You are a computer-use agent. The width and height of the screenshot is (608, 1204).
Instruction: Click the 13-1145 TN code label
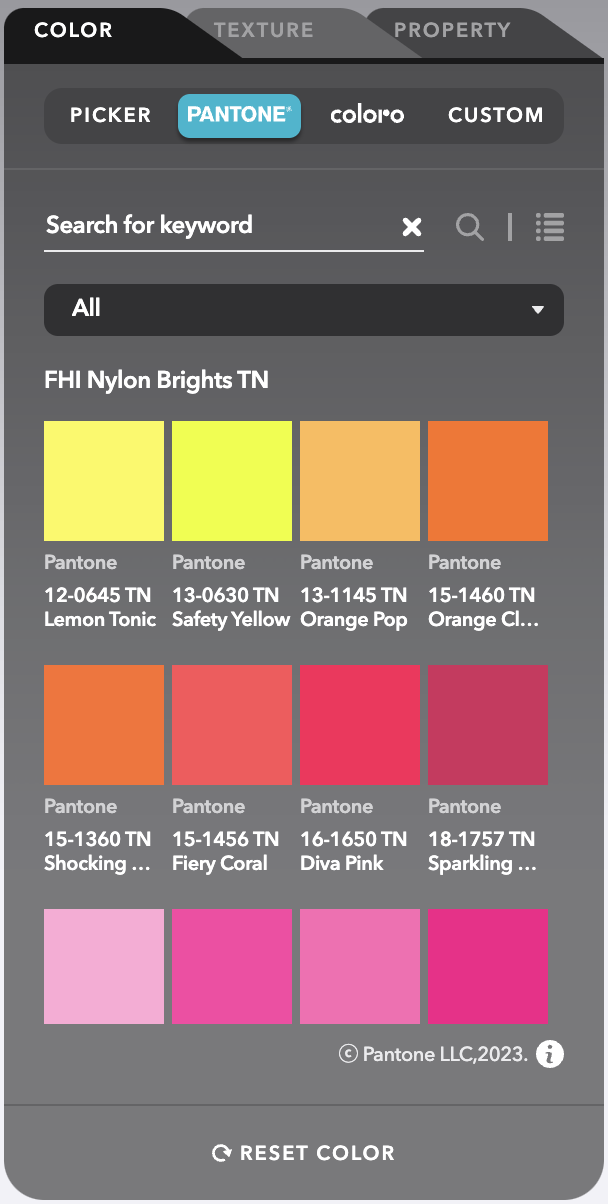[354, 595]
